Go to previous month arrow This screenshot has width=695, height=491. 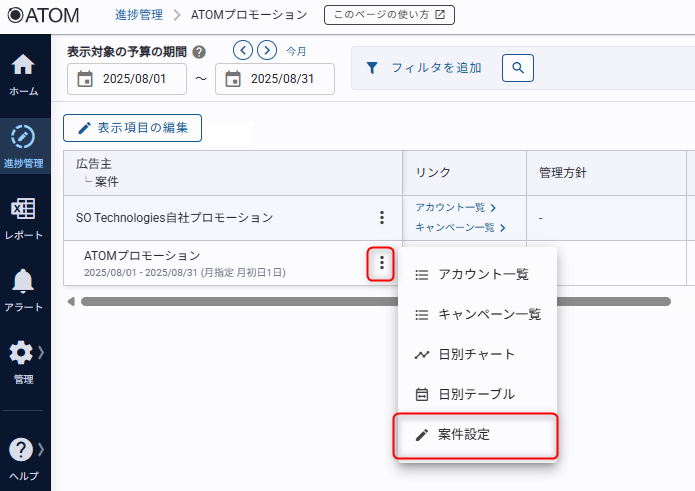pos(243,50)
